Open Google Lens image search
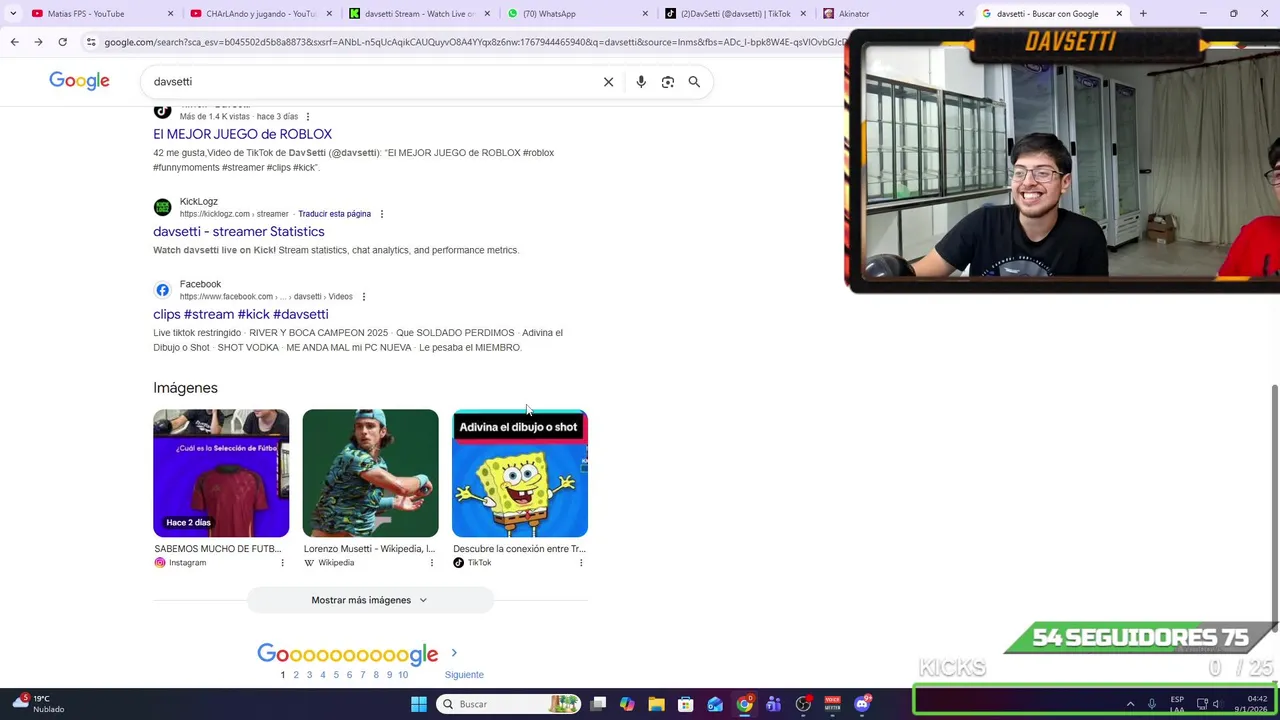Image resolution: width=1280 pixels, height=720 pixels. pyautogui.click(x=668, y=82)
